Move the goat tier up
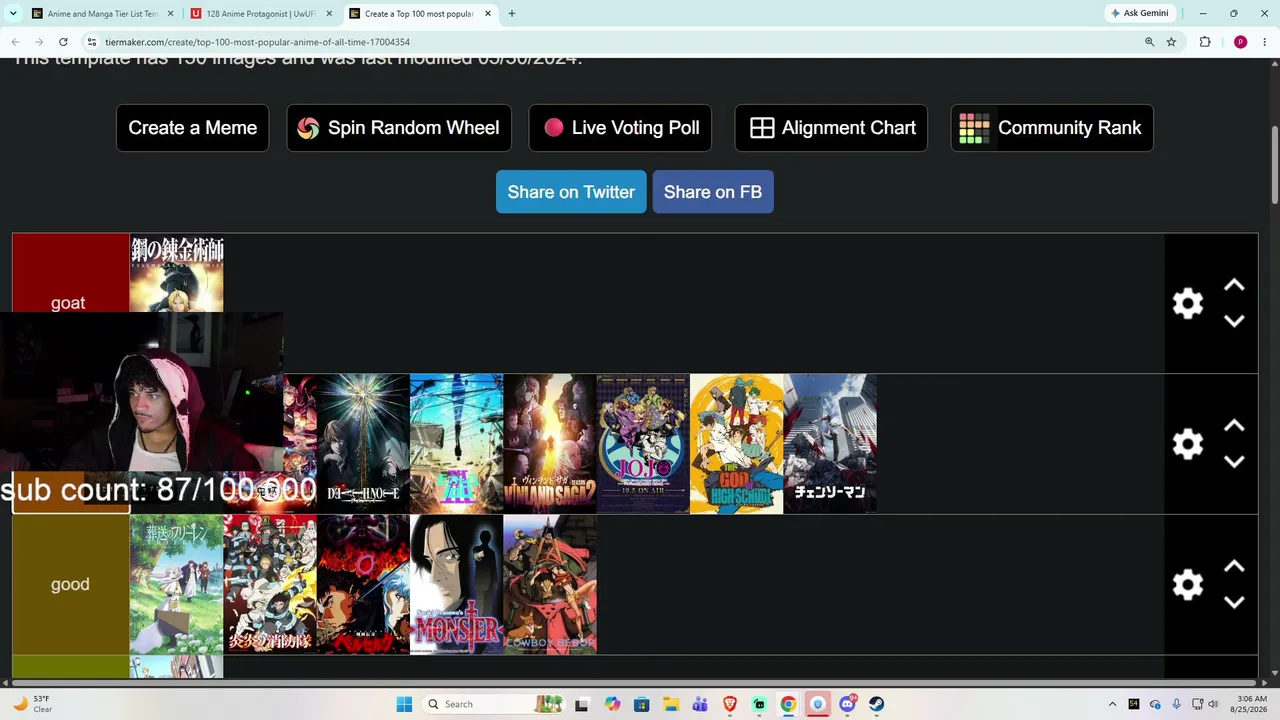The image size is (1280, 720). click(x=1234, y=286)
